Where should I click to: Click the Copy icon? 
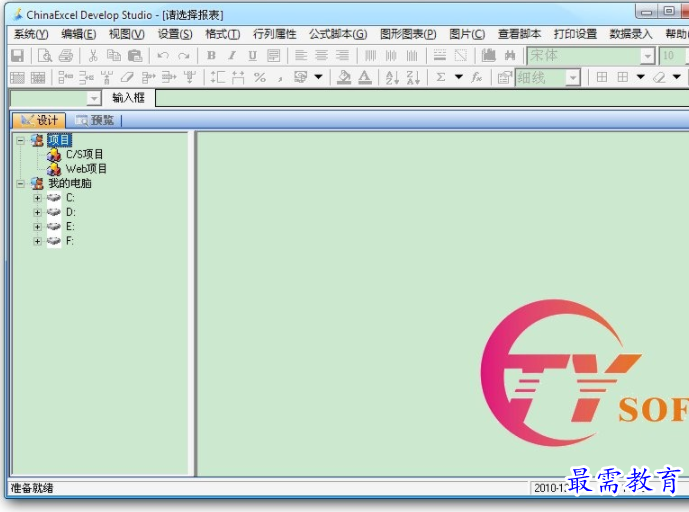[114, 56]
